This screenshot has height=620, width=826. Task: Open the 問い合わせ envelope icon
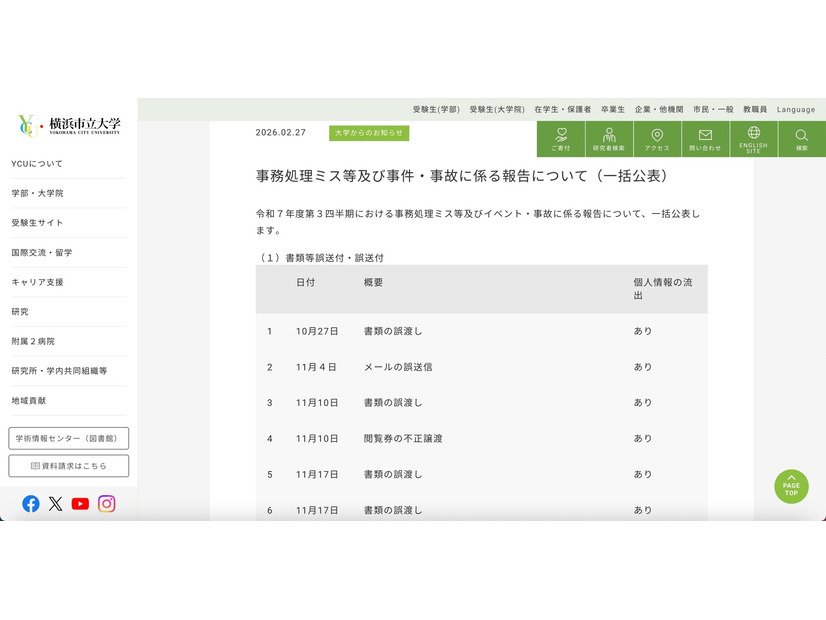click(705, 137)
